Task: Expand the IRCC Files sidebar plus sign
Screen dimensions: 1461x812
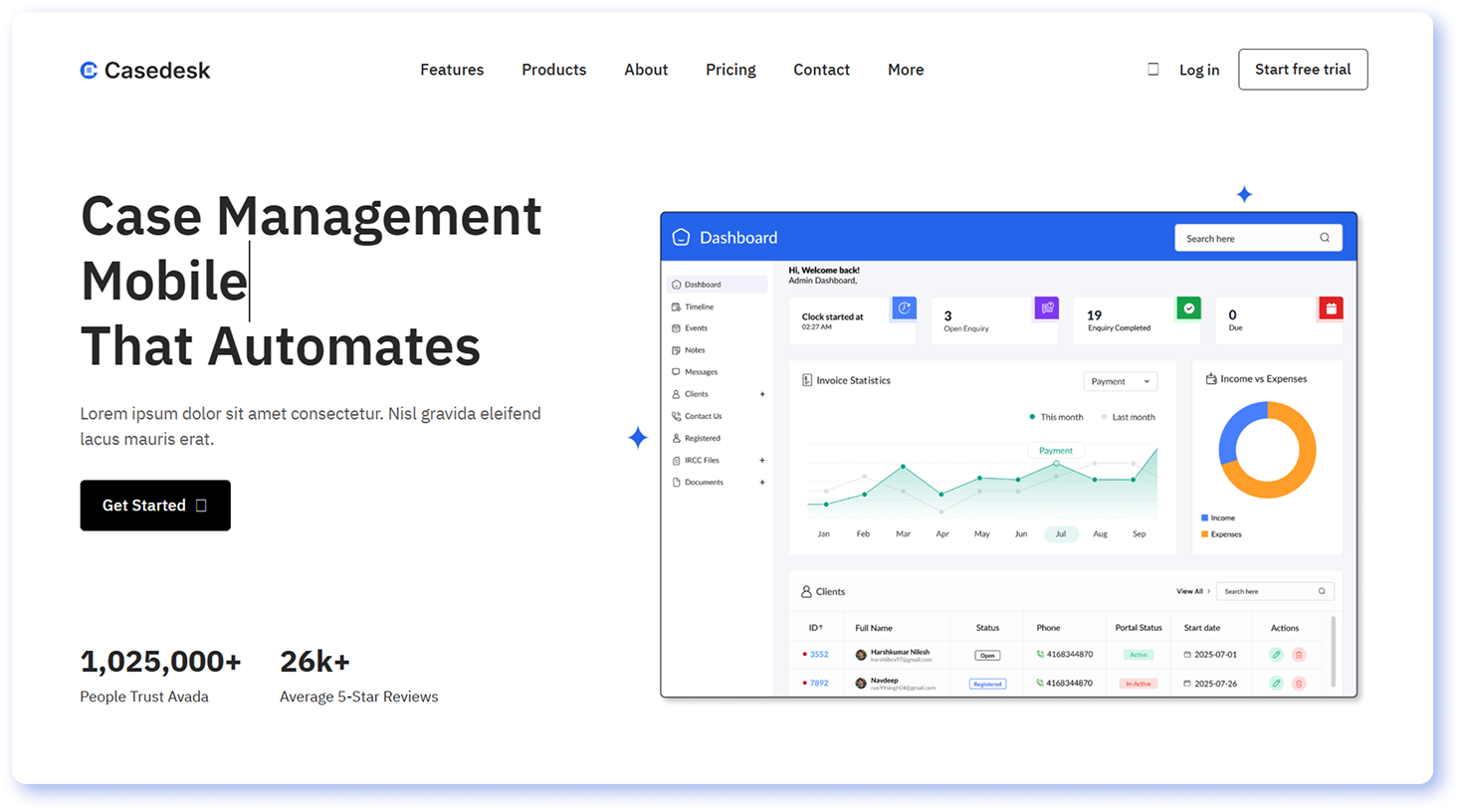Action: click(x=762, y=461)
